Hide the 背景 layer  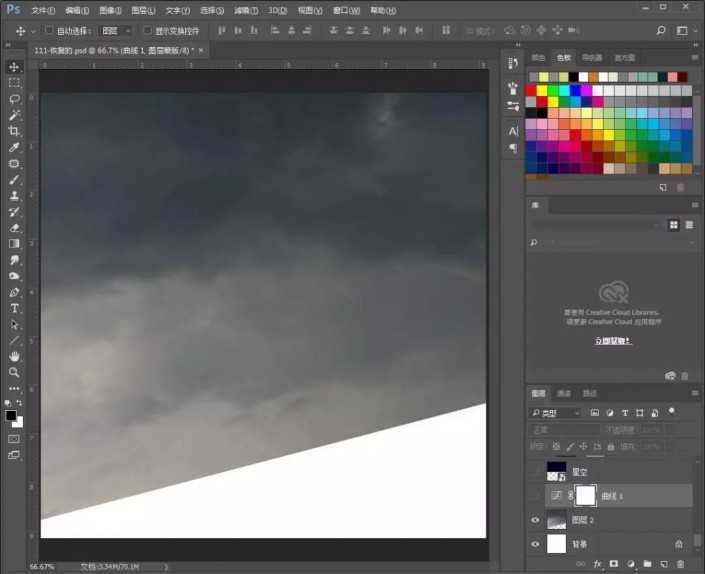pos(535,544)
